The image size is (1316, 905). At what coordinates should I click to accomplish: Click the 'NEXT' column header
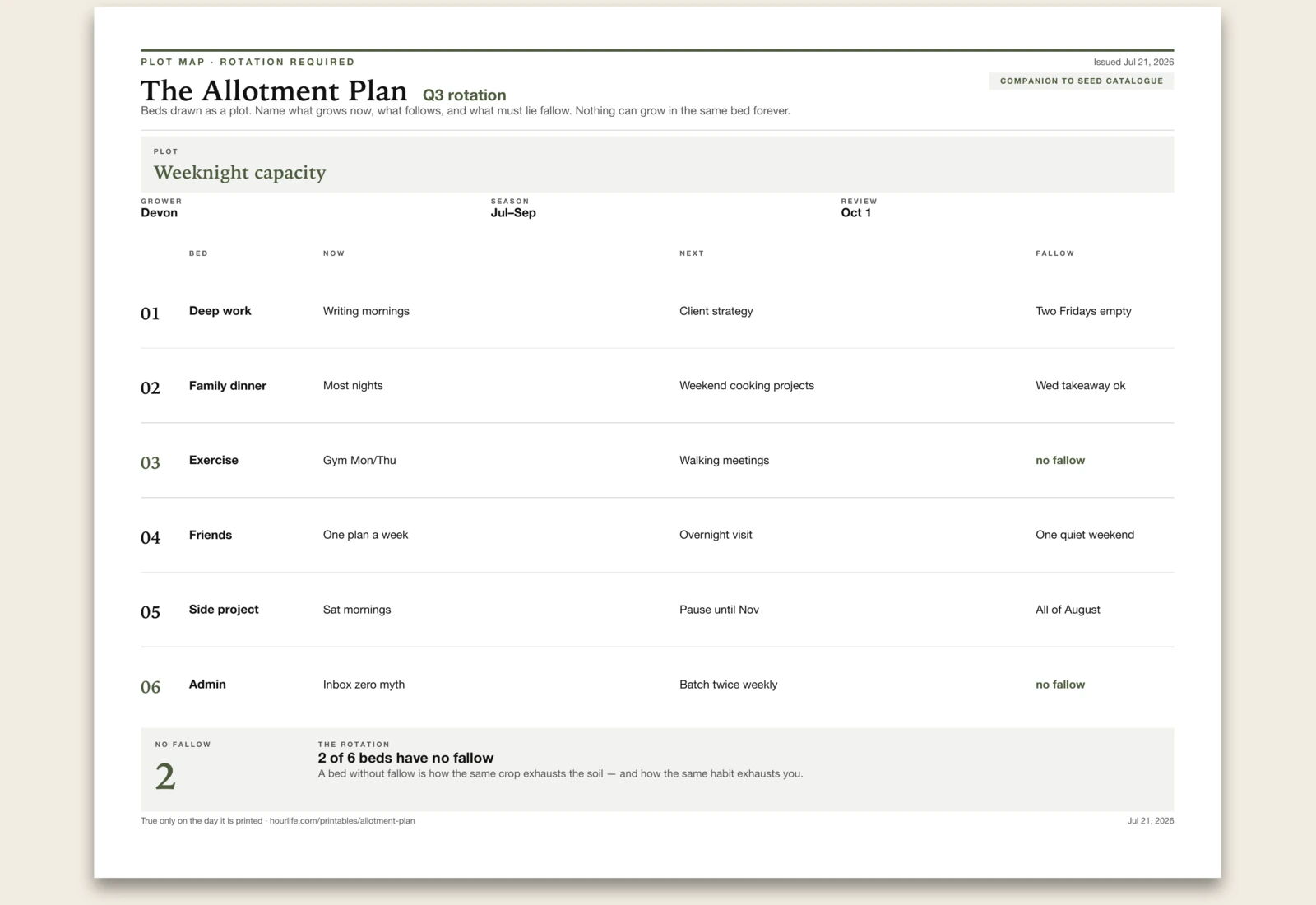click(692, 253)
